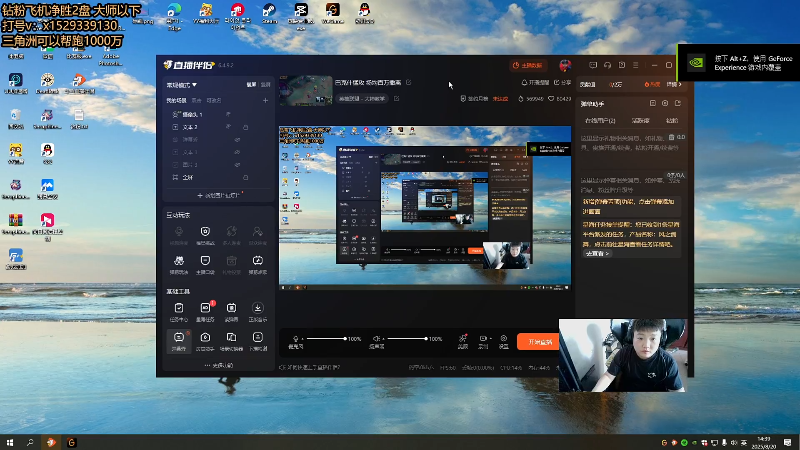The width and height of the screenshot is (800, 450).
Task: Open the last tool in the 互动玩法 lower row
Action: pyautogui.click(x=258, y=264)
